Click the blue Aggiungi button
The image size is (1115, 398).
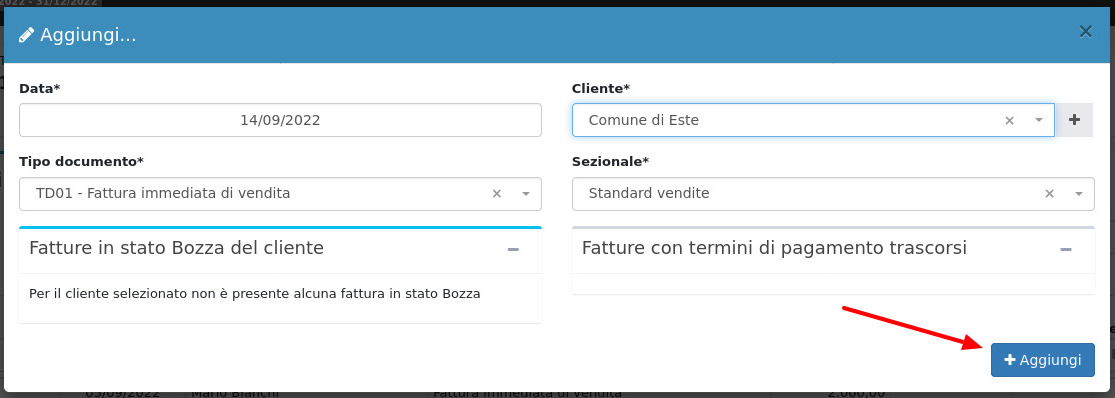1042,360
